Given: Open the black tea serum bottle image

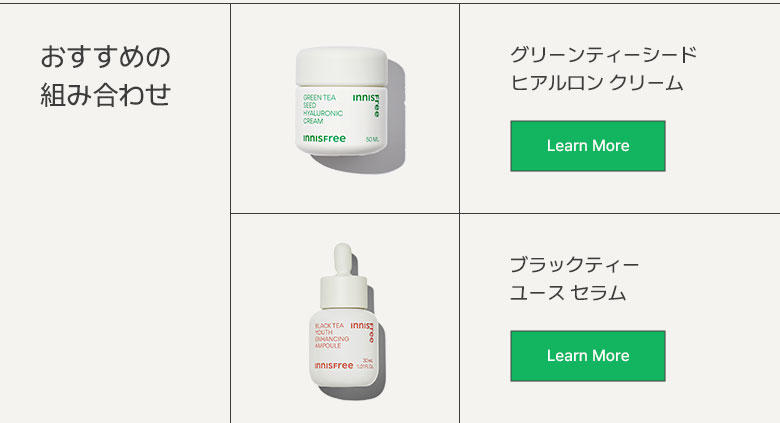Looking at the screenshot, I should (x=347, y=321).
